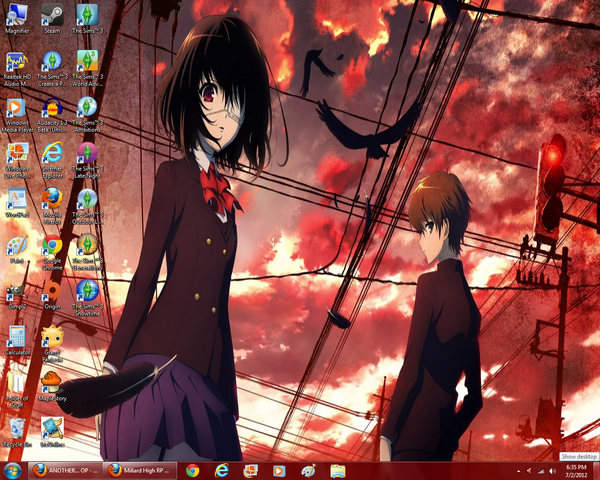Image resolution: width=600 pixels, height=480 pixels.
Task: Switch to Millard High RP Firefox window
Action: (x=140, y=470)
